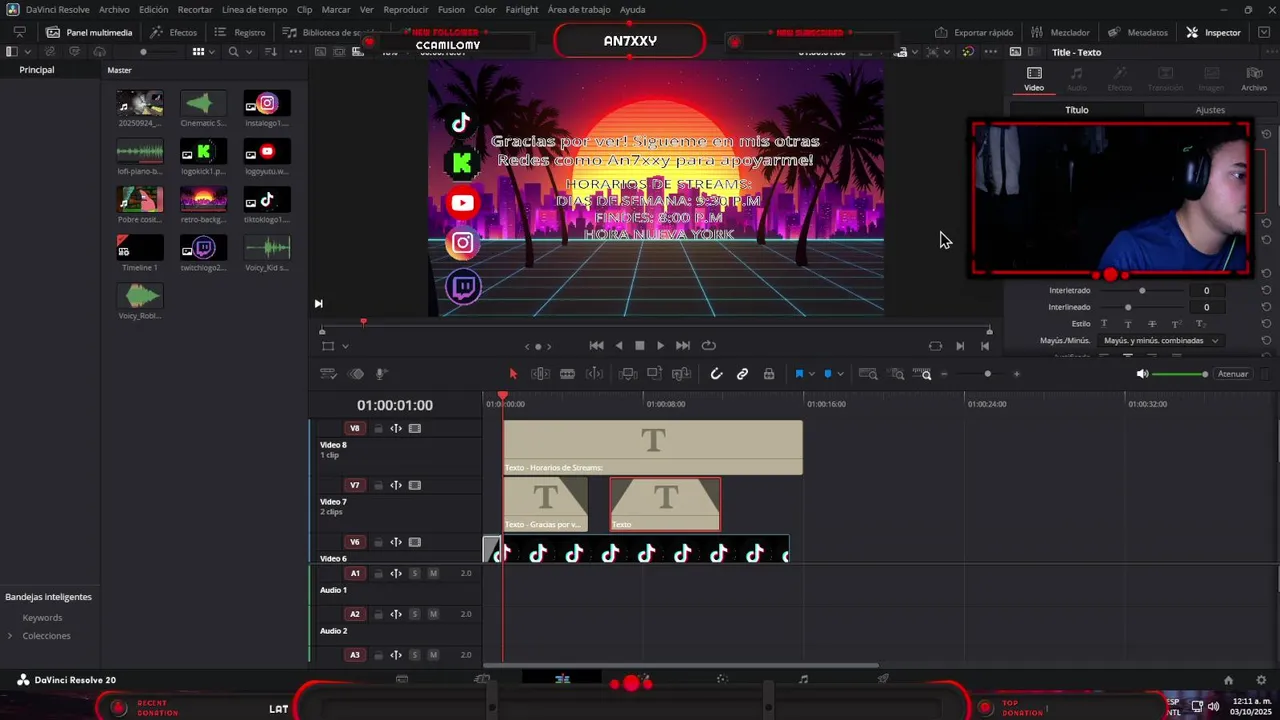Open the Archivo menu
The image size is (1280, 720).
(114, 9)
